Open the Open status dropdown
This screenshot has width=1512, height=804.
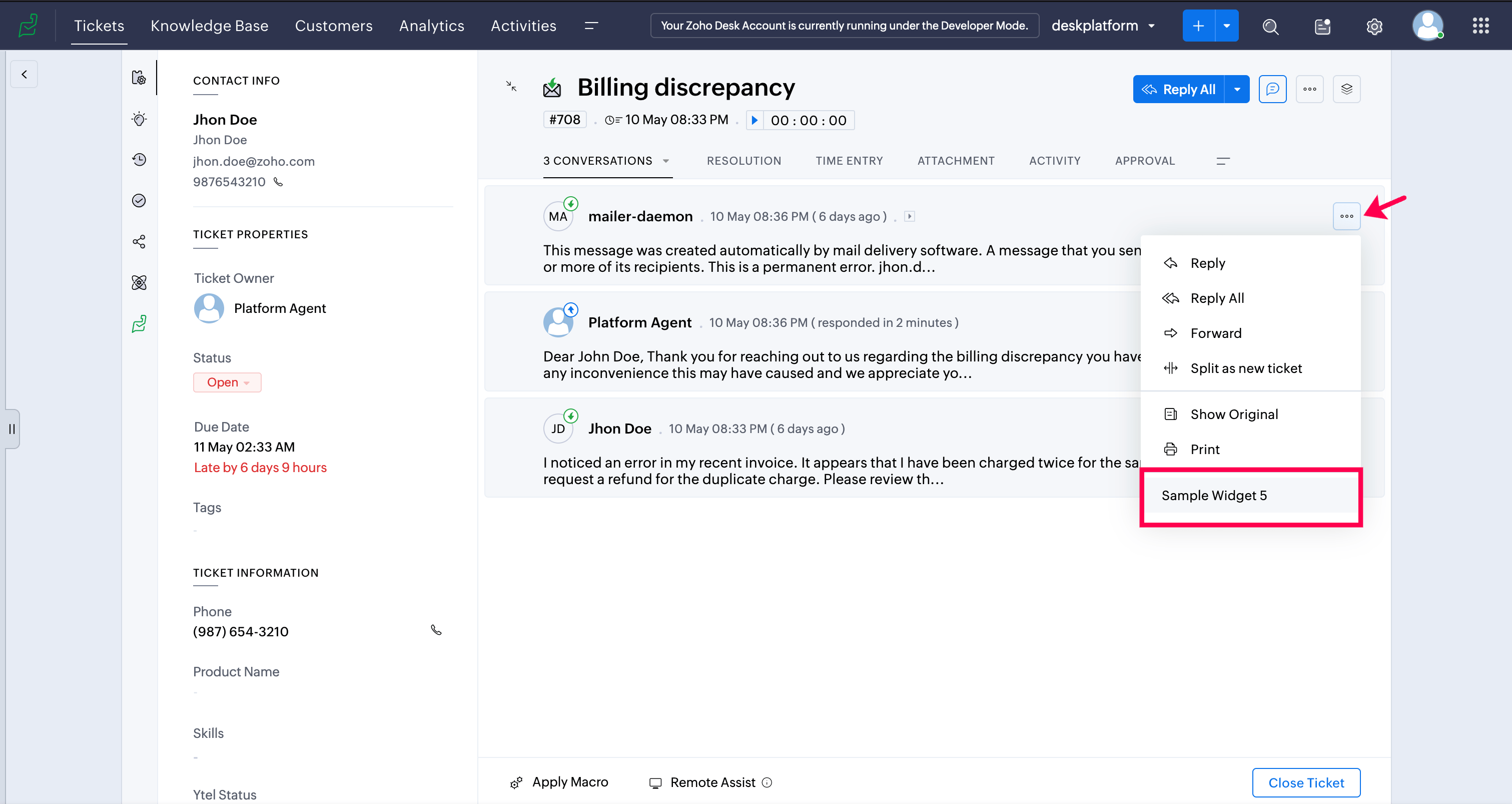click(227, 382)
